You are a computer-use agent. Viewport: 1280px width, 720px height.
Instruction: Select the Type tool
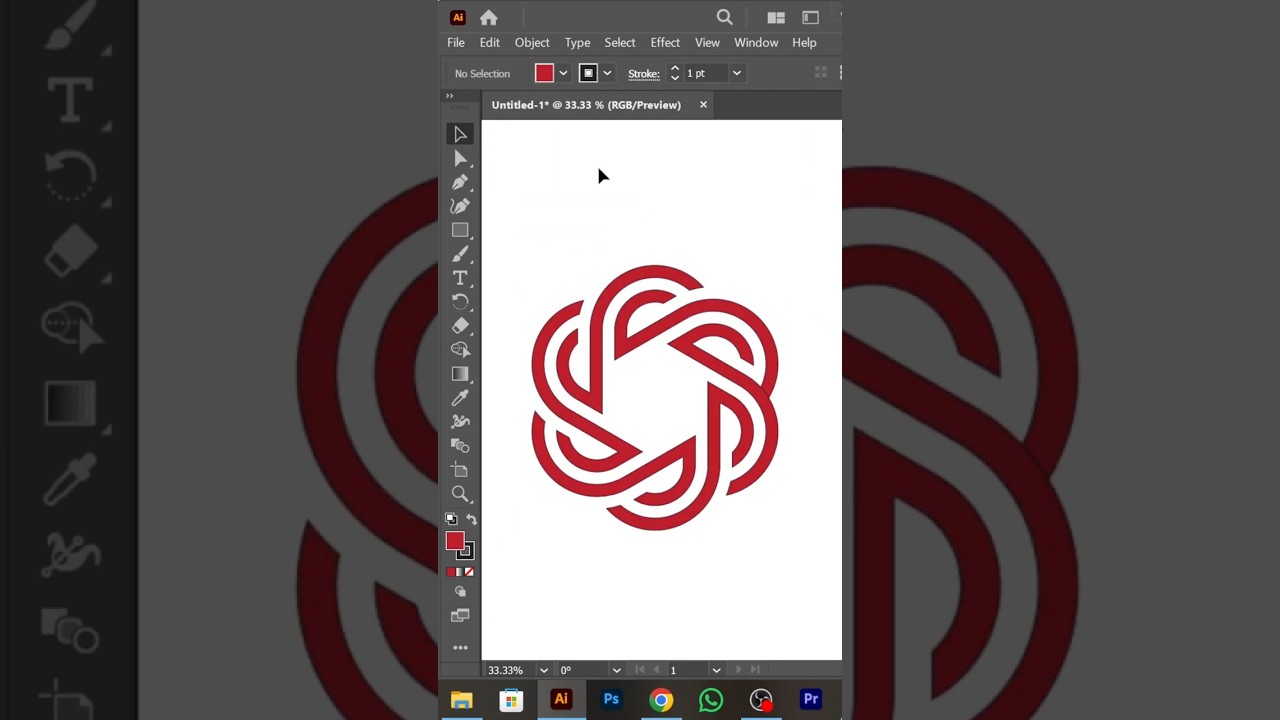pos(460,278)
